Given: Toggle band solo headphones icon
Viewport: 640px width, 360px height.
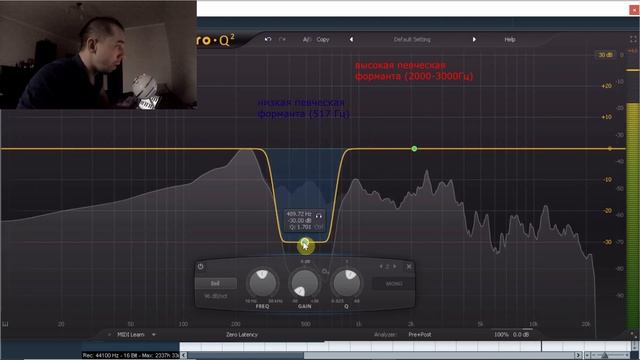Looking at the screenshot, I should pos(319,215).
